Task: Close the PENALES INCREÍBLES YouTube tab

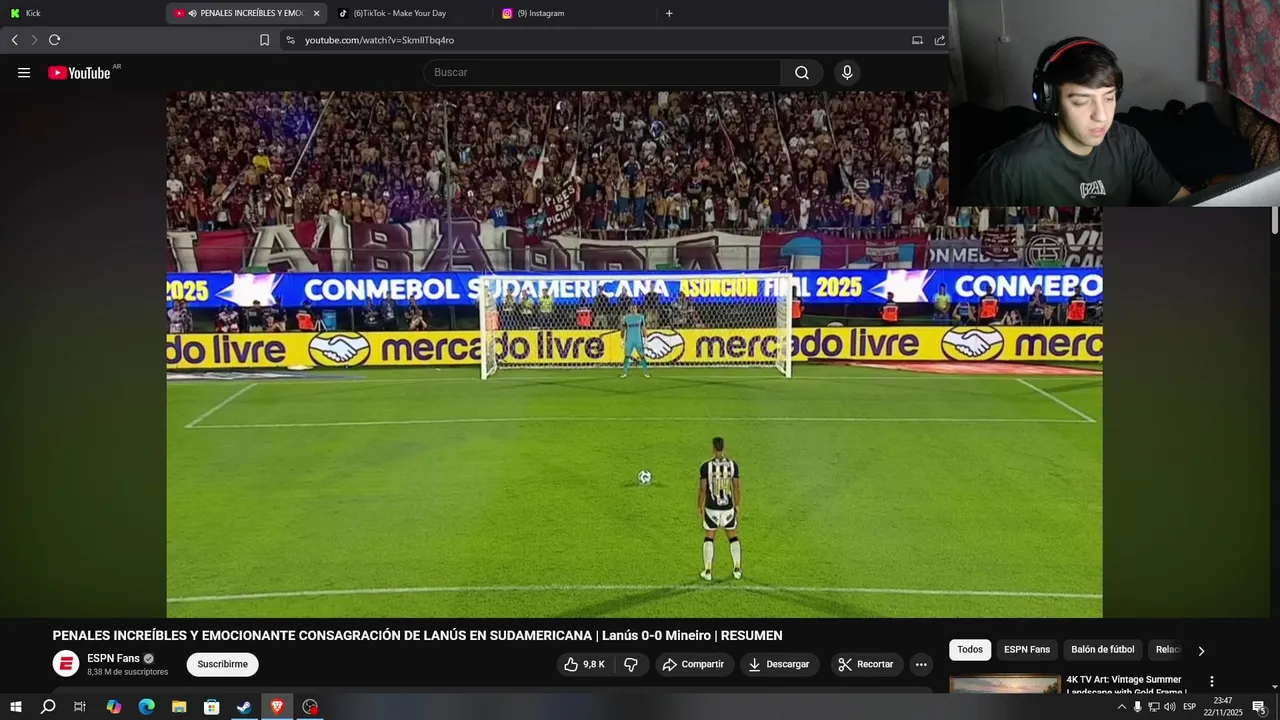Action: click(316, 13)
